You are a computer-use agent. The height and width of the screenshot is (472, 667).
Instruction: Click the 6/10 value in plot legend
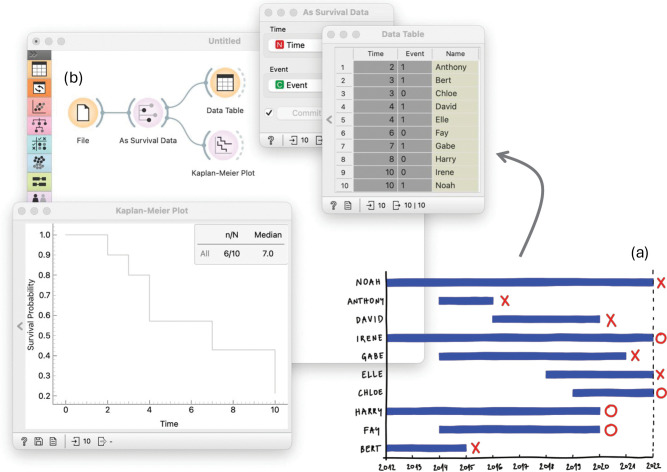(232, 254)
